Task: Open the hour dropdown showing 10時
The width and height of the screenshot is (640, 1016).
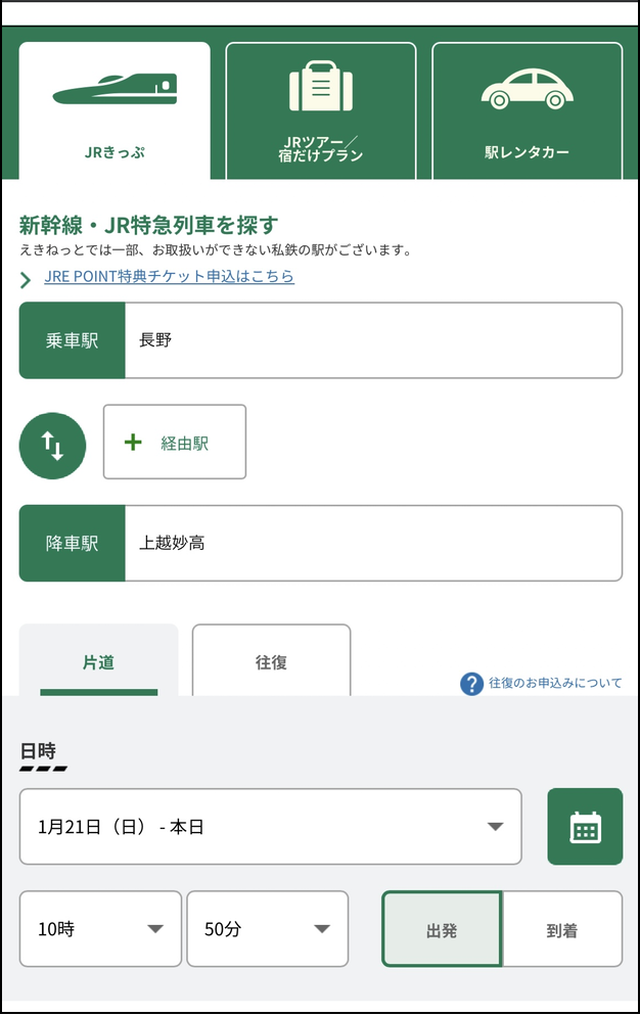Action: (100, 929)
